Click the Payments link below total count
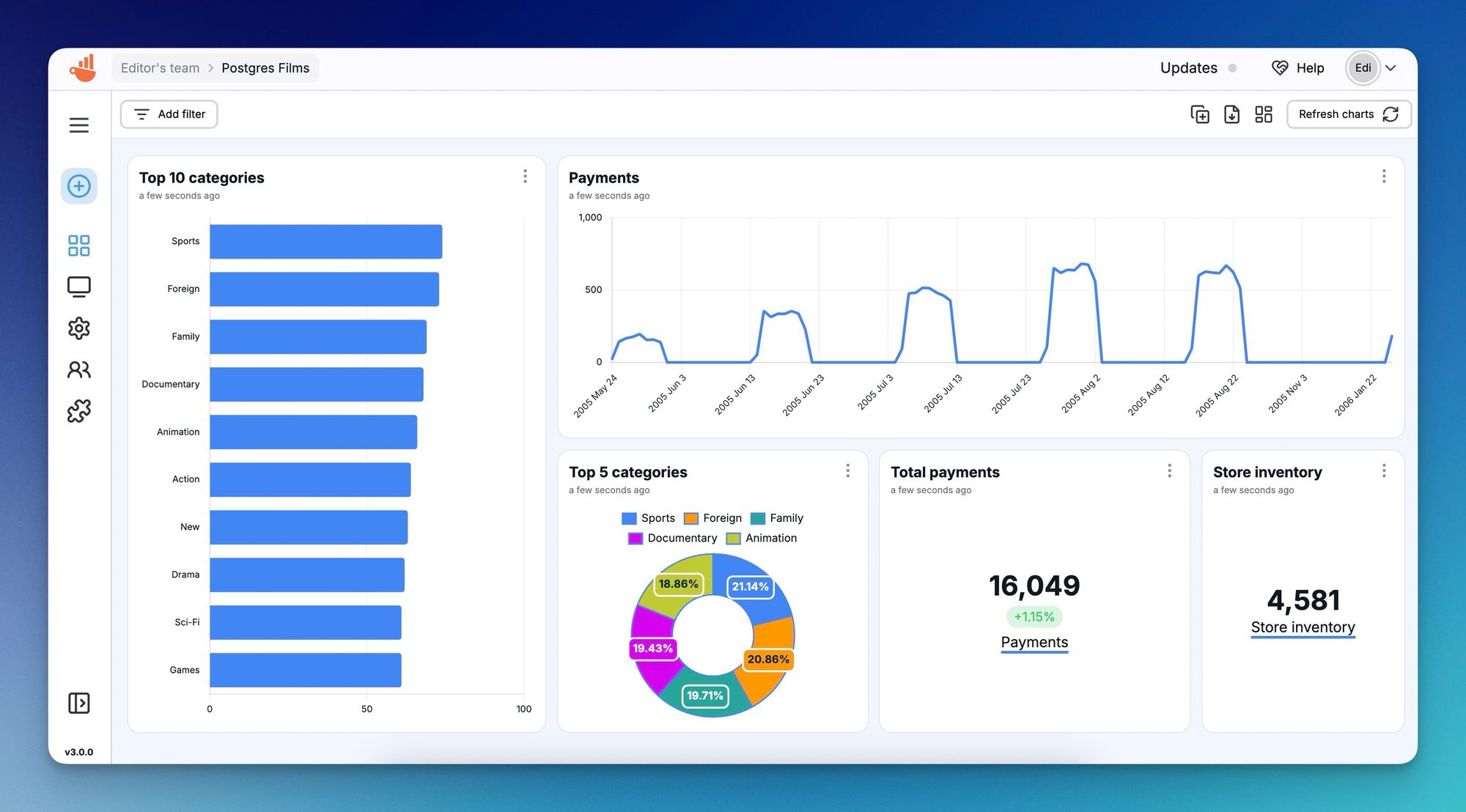The height and width of the screenshot is (812, 1466). click(1035, 642)
